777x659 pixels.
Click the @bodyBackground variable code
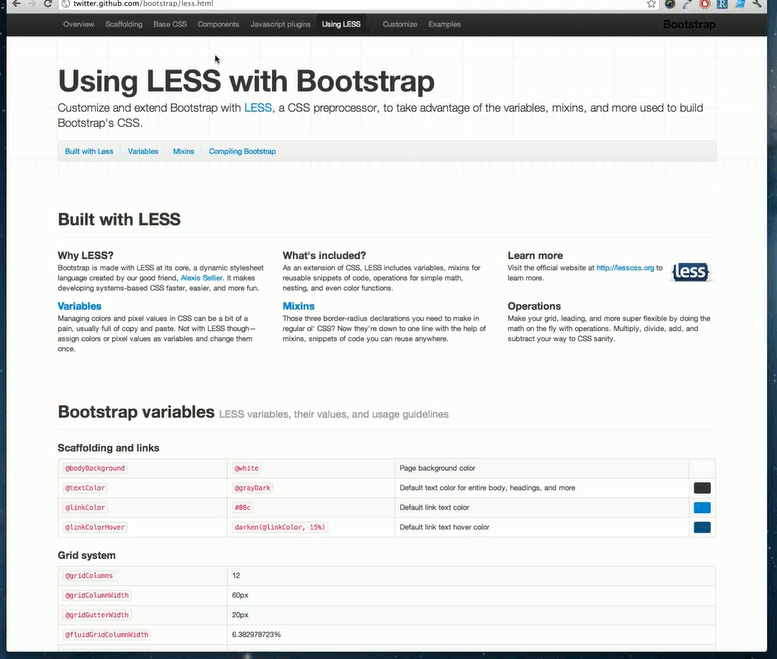95,468
